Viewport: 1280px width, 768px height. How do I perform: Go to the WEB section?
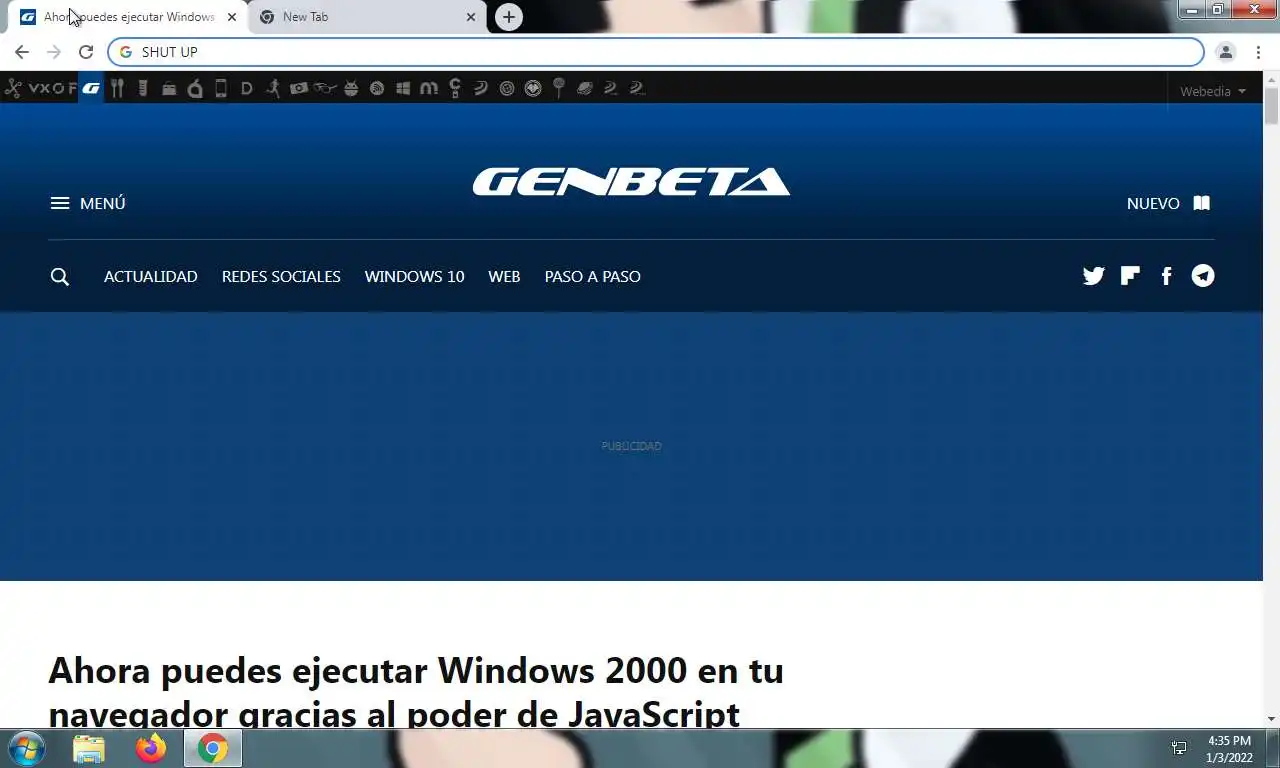pyautogui.click(x=504, y=277)
